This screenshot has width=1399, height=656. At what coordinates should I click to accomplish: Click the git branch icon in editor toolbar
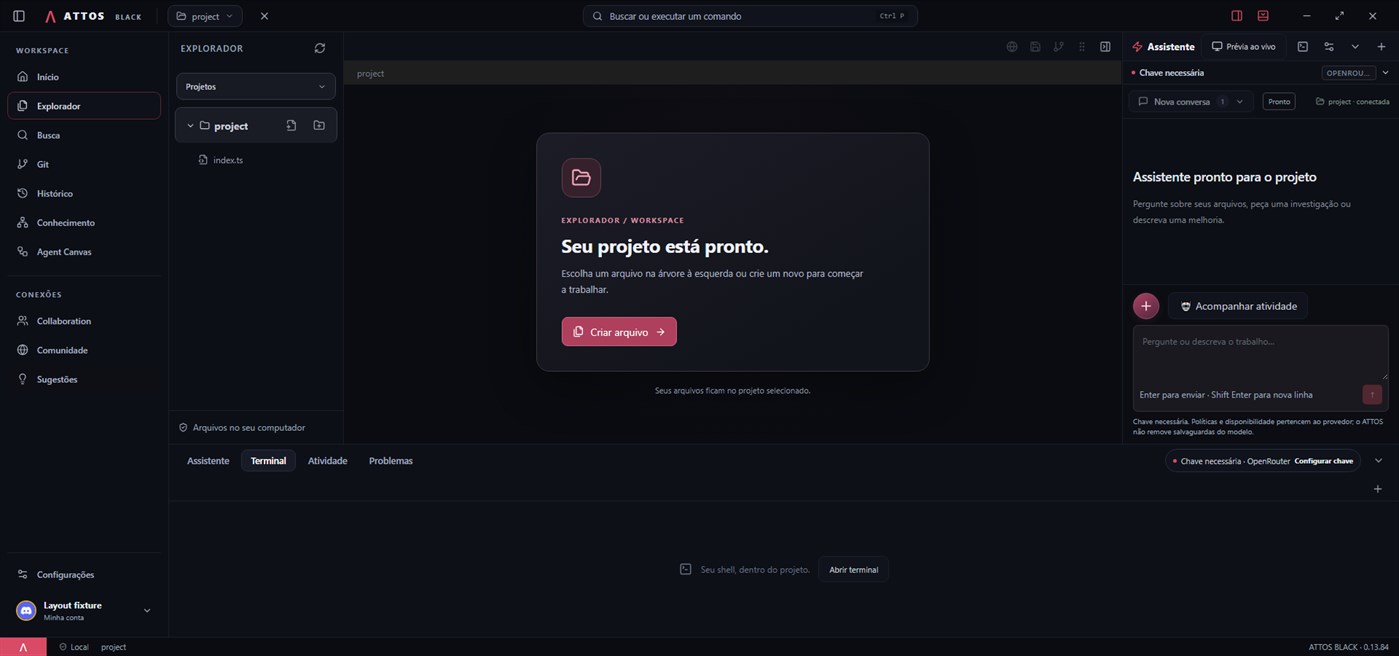[x=1058, y=47]
